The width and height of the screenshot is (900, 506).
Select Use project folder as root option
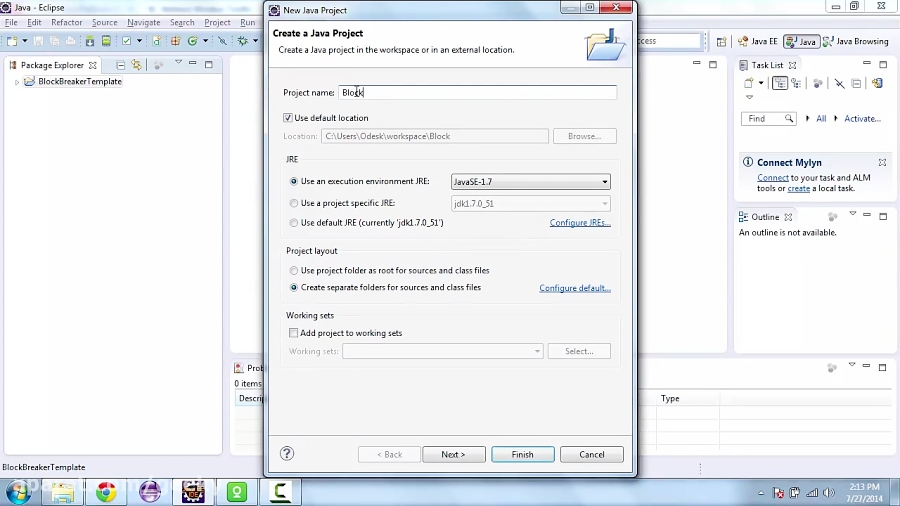tap(294, 270)
